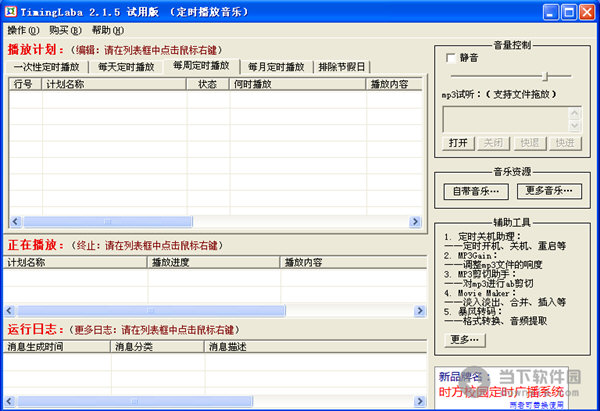Click 定时关机助理 tool entry

click(483, 237)
